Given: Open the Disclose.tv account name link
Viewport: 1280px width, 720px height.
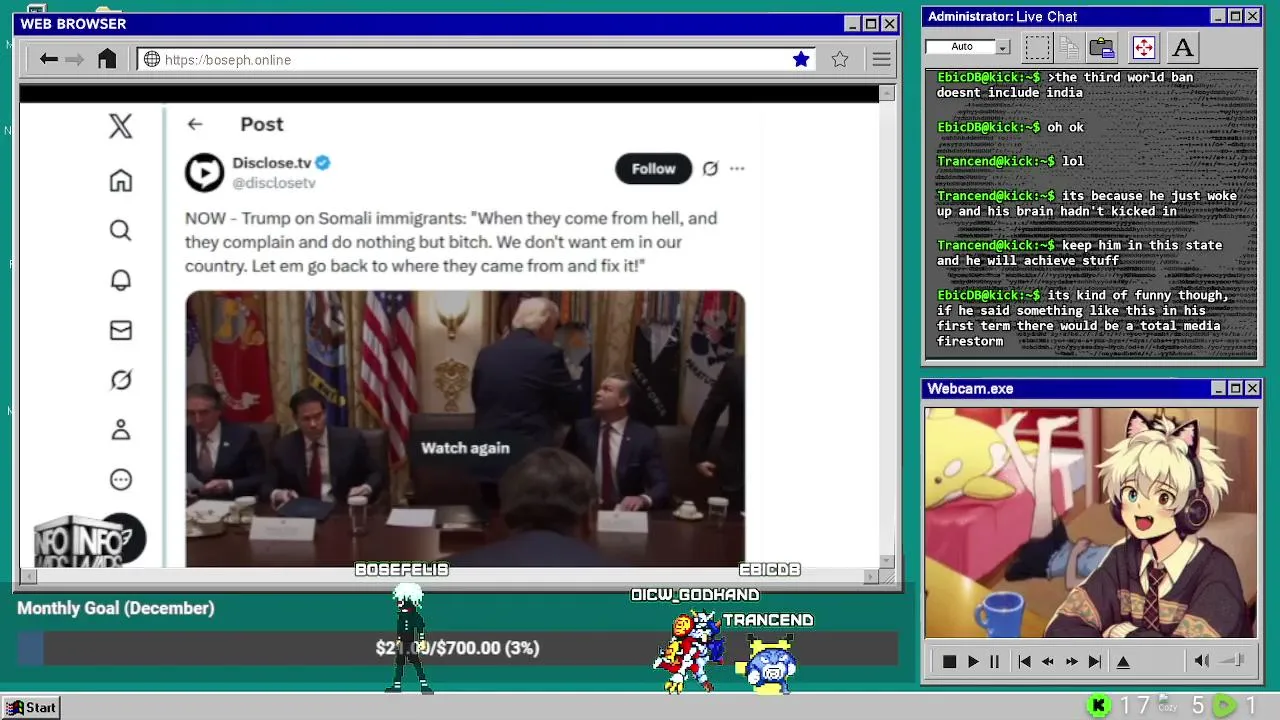Looking at the screenshot, I should click(272, 162).
